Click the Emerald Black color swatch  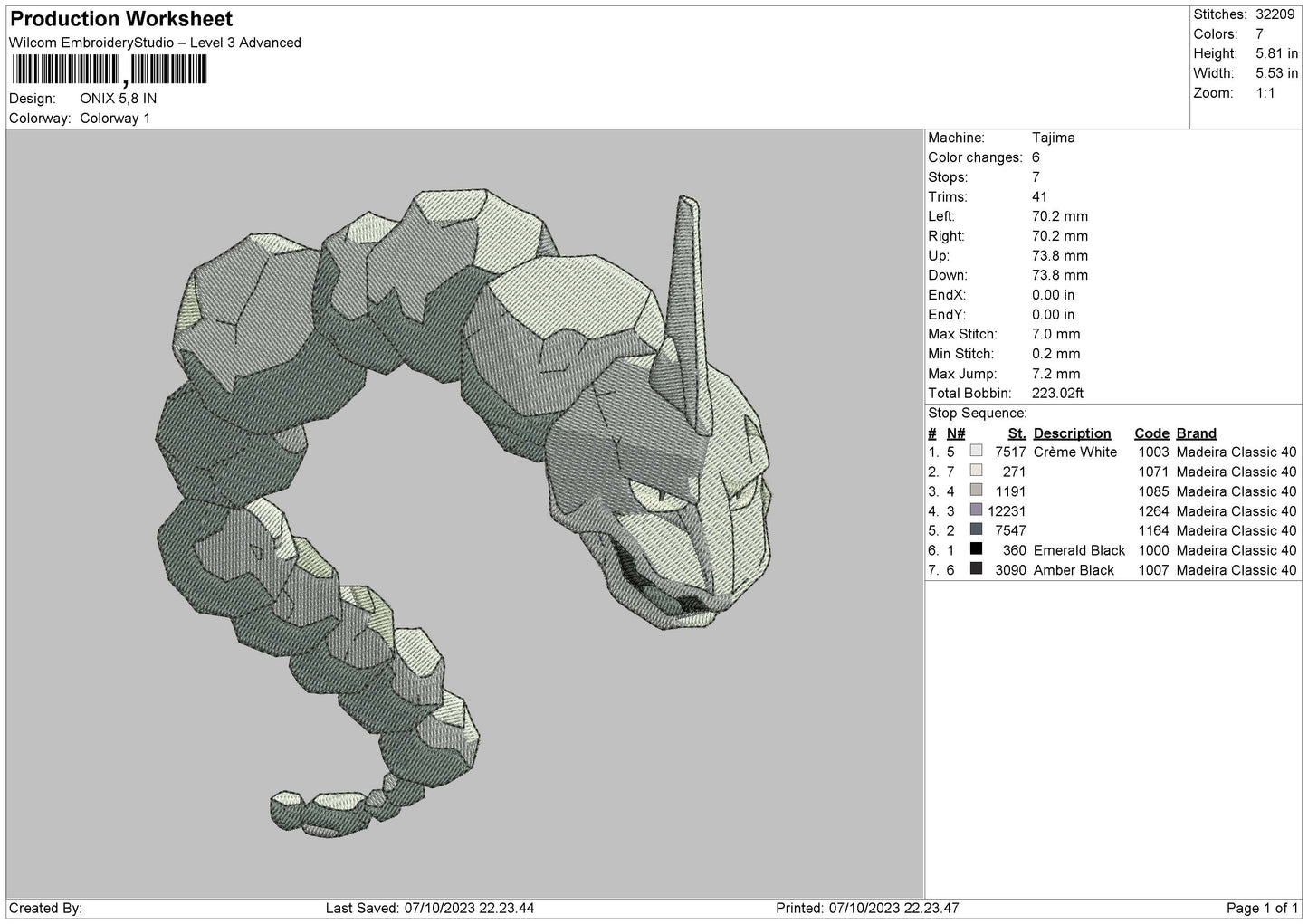click(x=976, y=550)
